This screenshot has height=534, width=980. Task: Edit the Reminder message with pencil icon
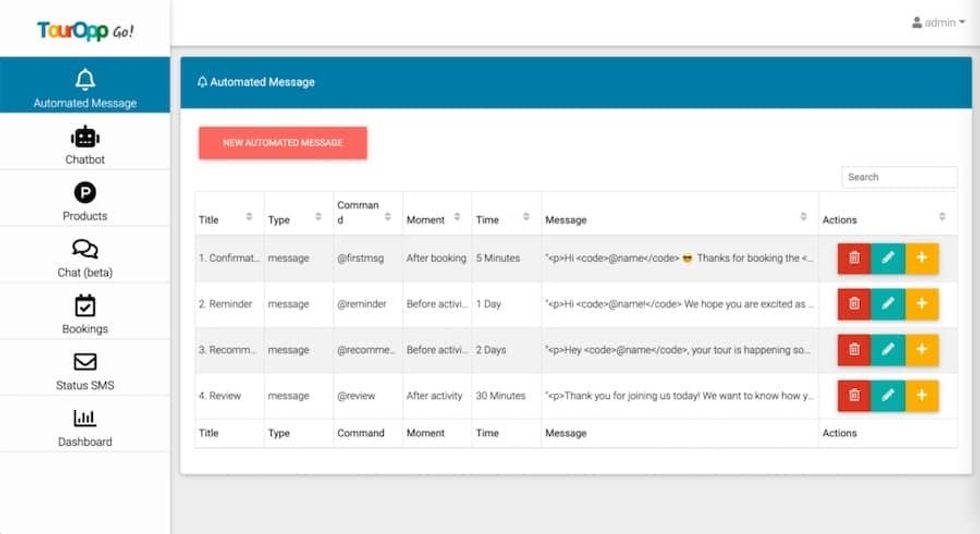pos(888,304)
